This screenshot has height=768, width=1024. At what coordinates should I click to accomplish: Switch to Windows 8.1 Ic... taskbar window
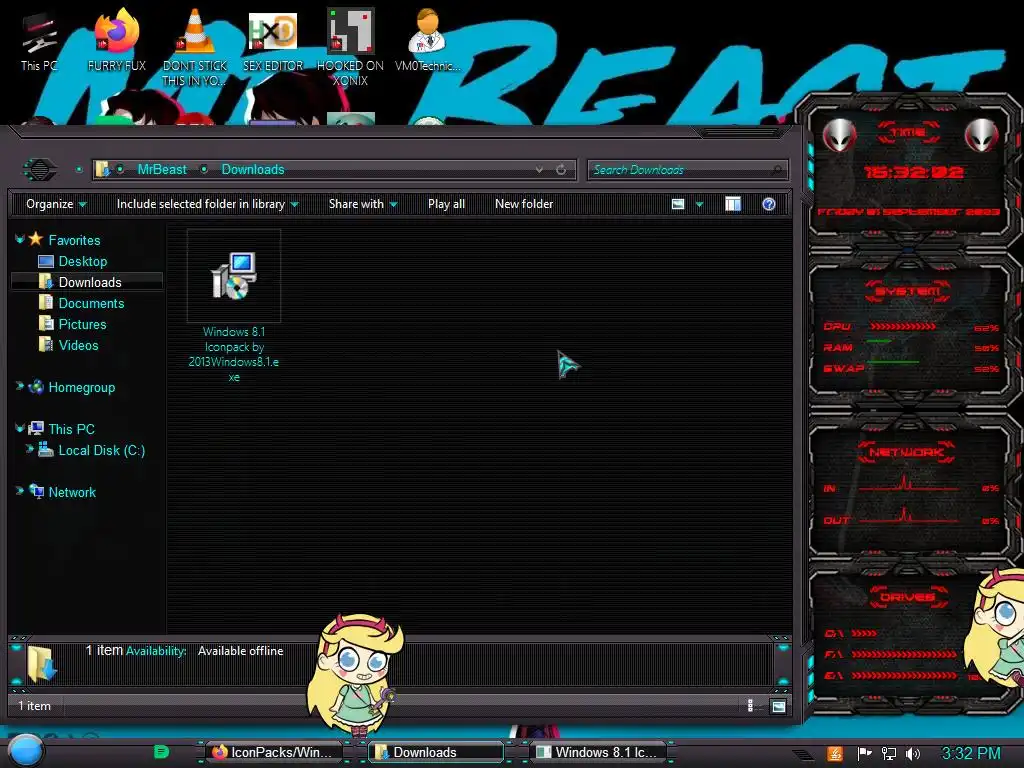(598, 752)
